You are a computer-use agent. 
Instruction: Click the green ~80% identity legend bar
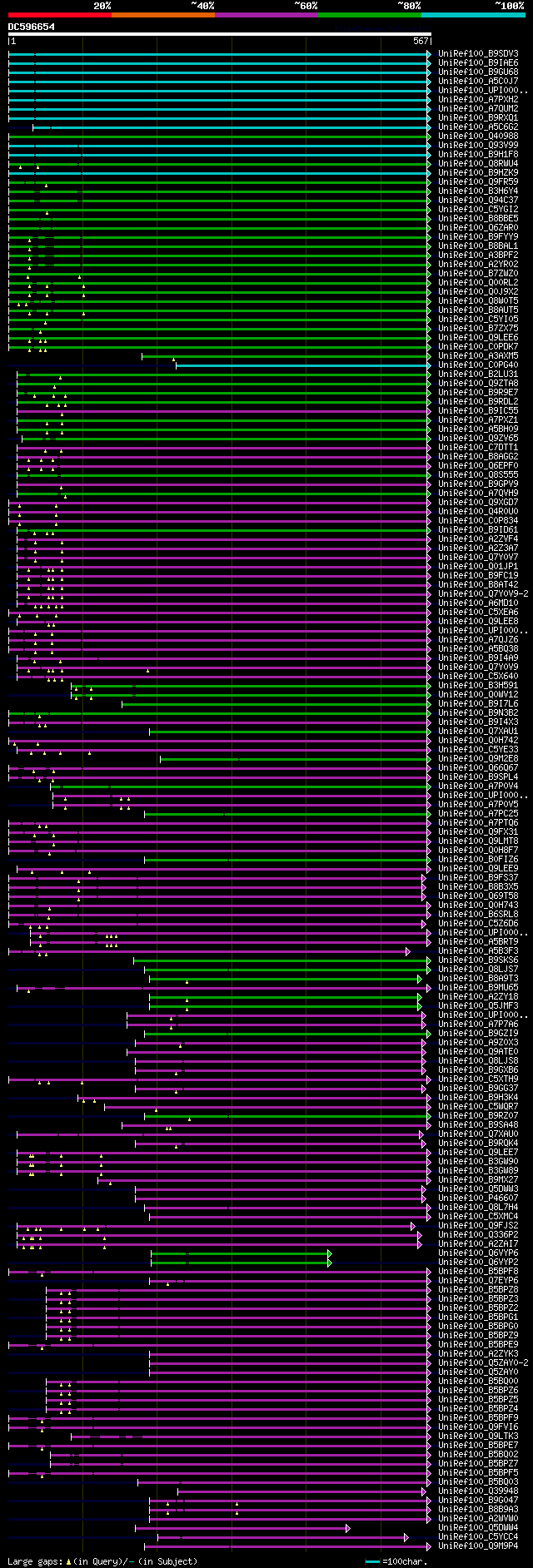pyautogui.click(x=369, y=15)
